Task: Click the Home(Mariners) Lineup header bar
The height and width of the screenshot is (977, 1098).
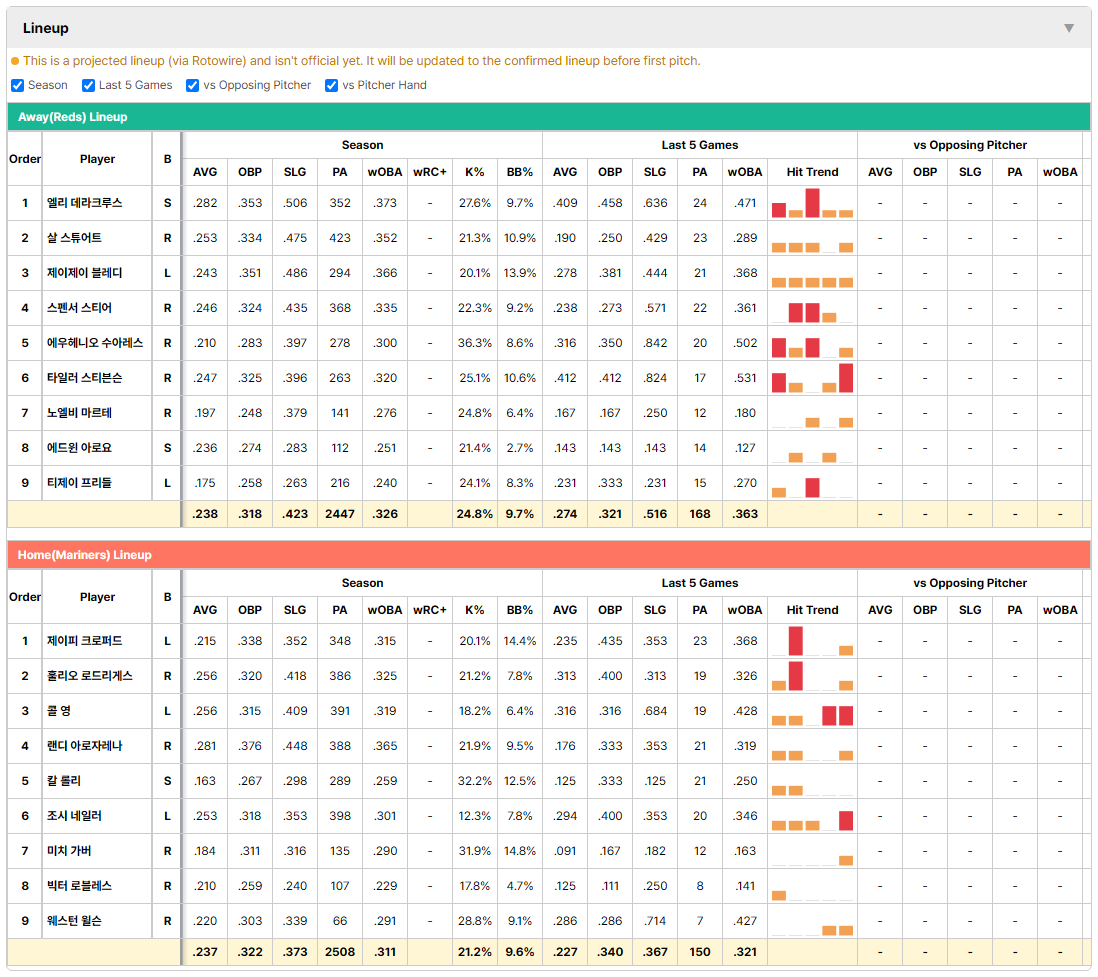Action: click(x=549, y=555)
